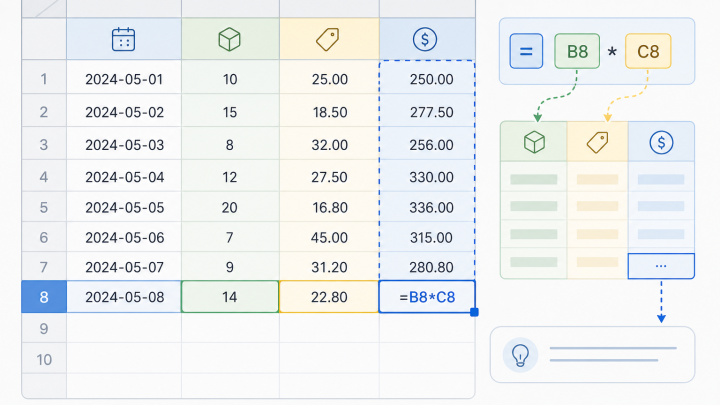The width and height of the screenshot is (720, 405).
Task: Select the cell containing =B8*C8
Action: coord(427,297)
